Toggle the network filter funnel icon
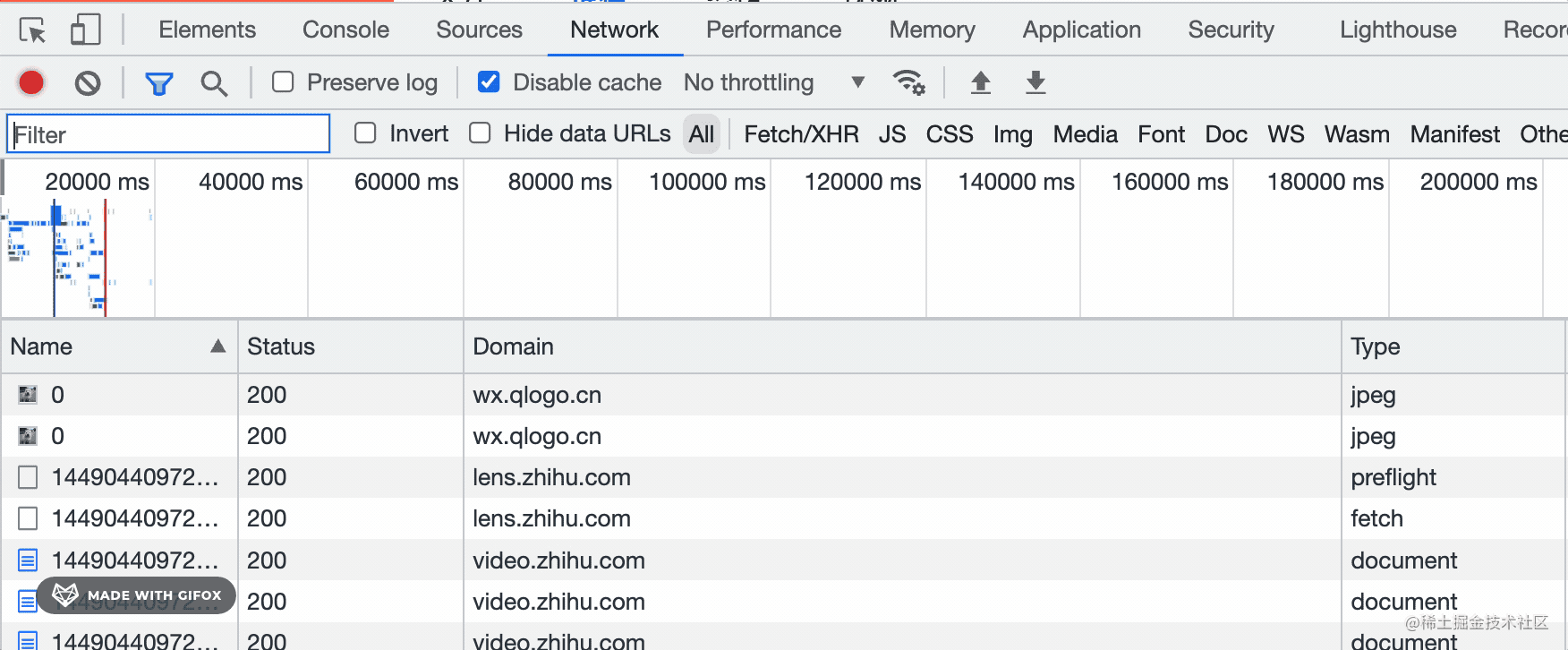1568x650 pixels. tap(158, 83)
